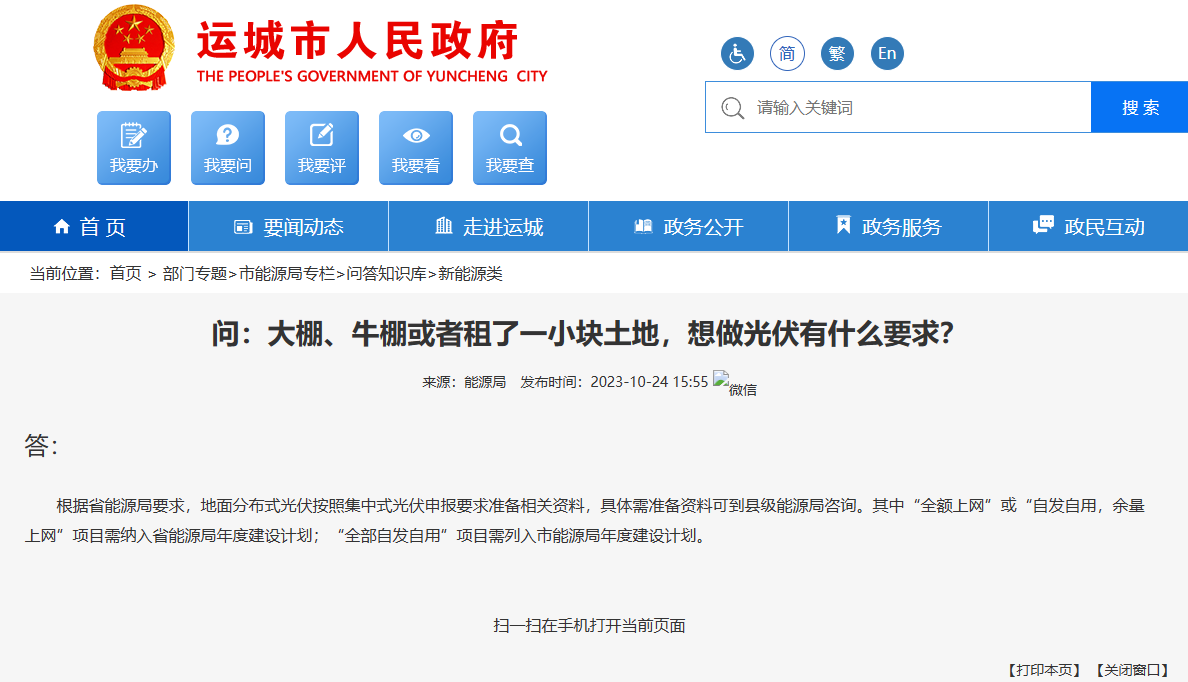Switch language to English En
This screenshot has width=1188, height=682.
(x=887, y=54)
